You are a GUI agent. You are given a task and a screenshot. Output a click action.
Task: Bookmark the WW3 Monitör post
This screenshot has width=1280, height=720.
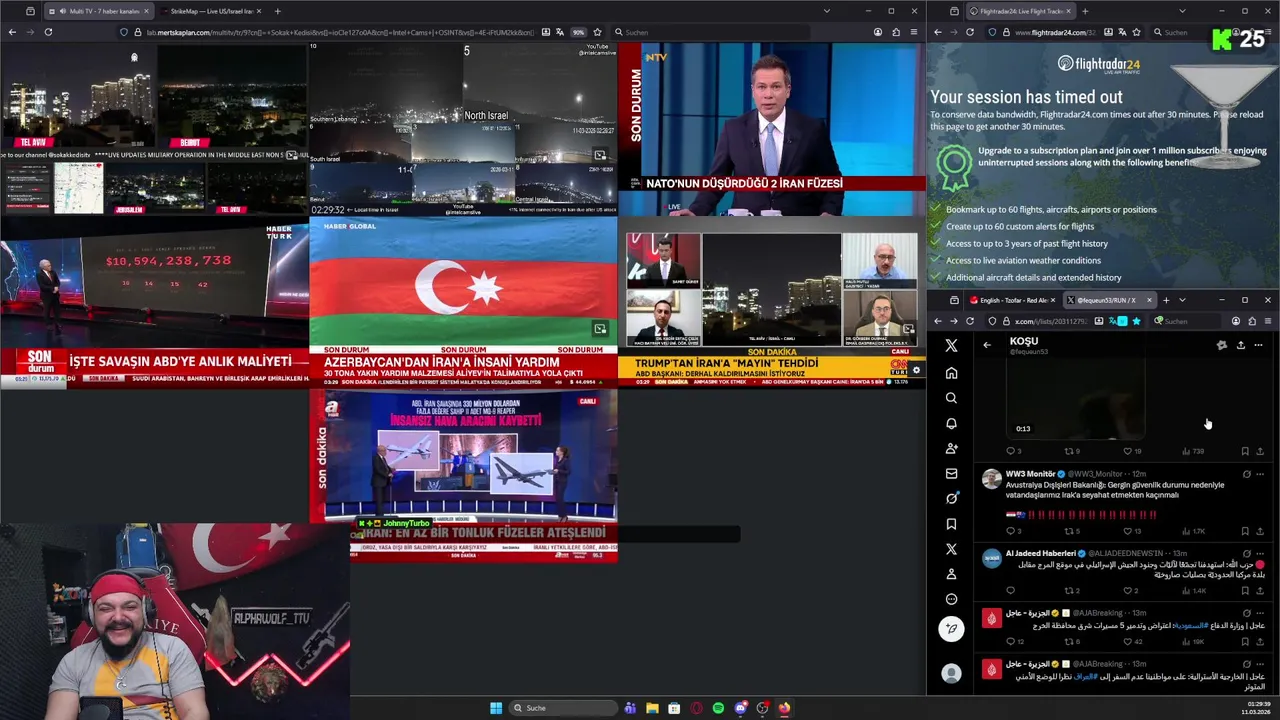[1245, 531]
